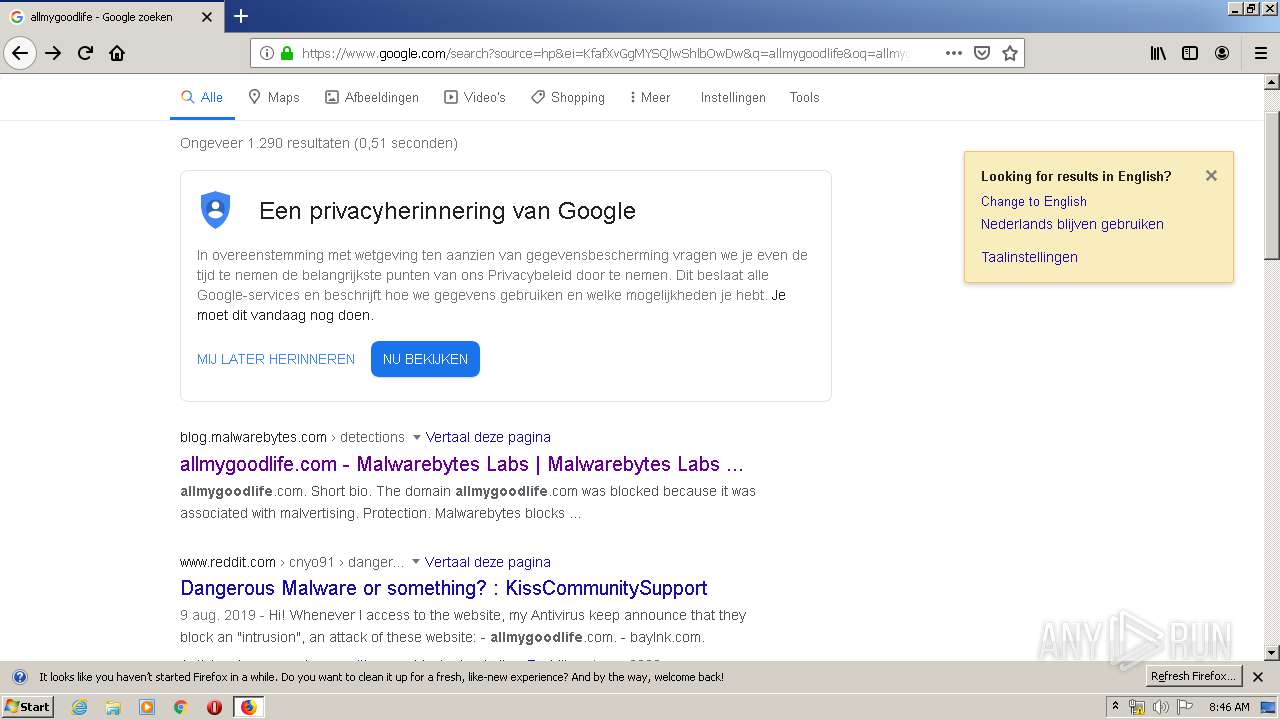Dismiss the Firefox refresh notification bar

[x=1258, y=677]
